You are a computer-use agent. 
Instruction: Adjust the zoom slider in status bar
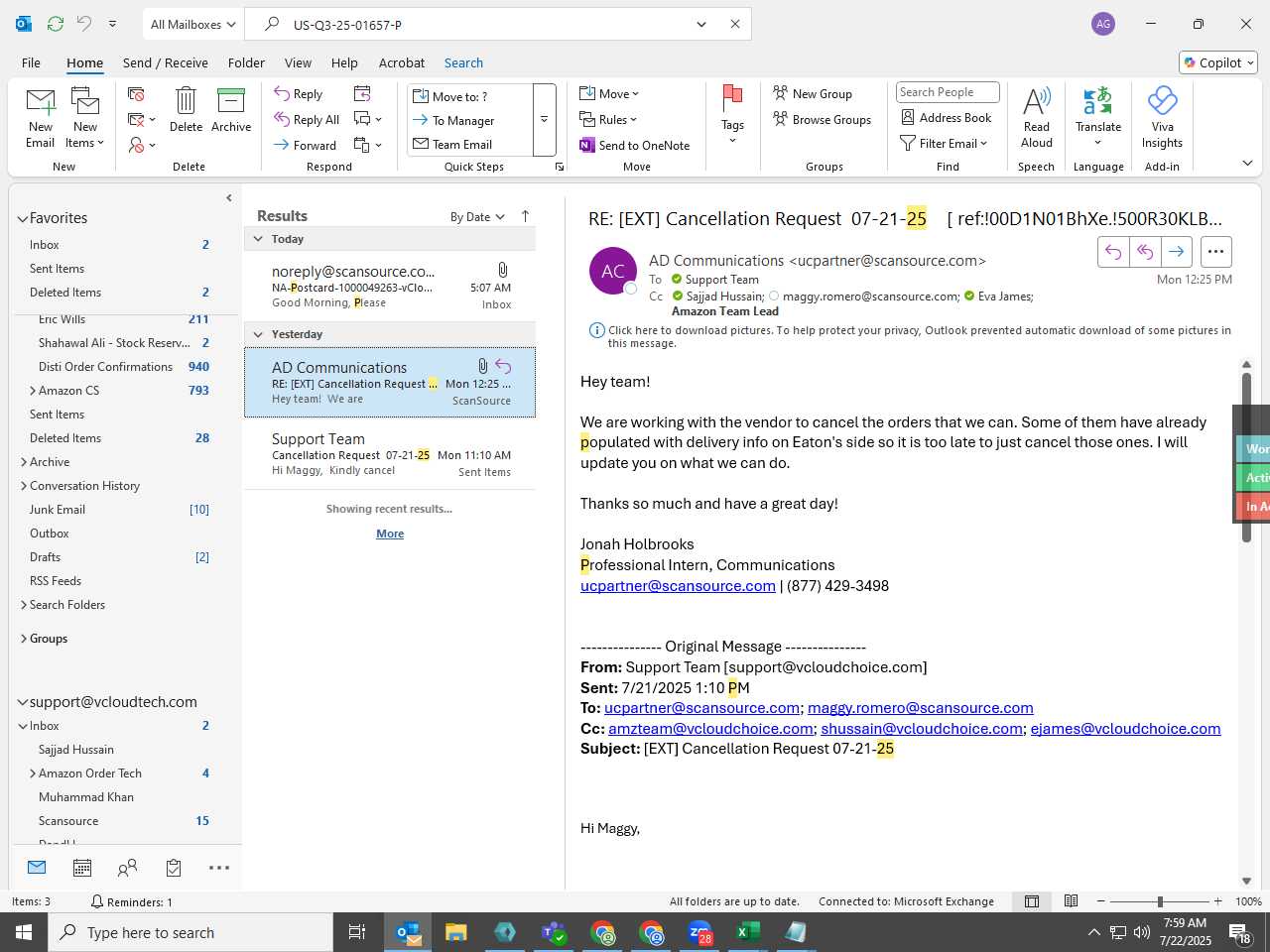[1160, 901]
